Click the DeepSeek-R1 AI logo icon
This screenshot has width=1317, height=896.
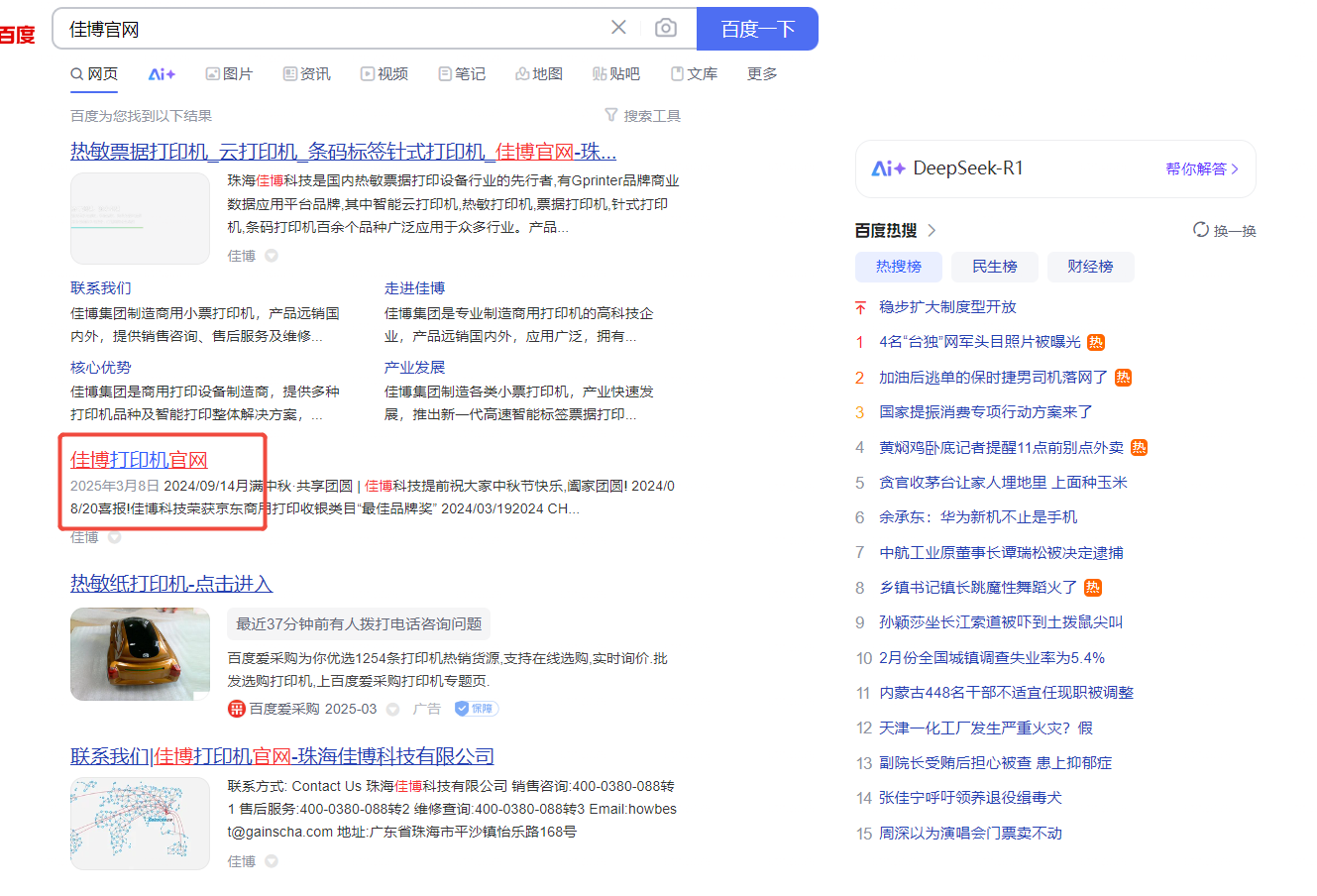[888, 168]
